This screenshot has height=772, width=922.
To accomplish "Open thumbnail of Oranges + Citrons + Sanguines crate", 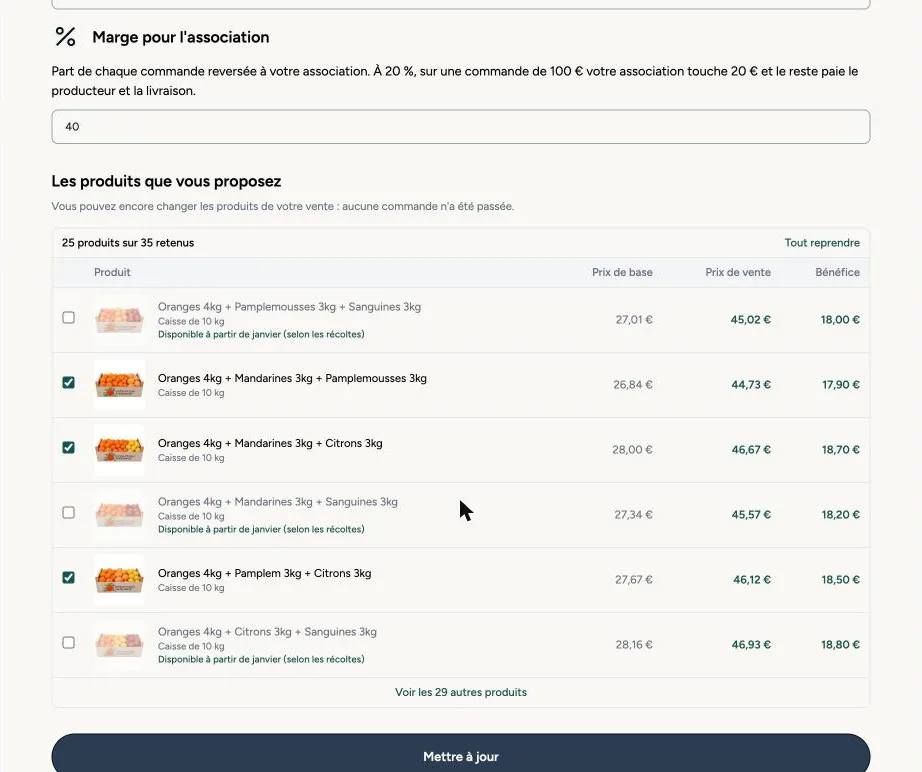I will point(119,644).
